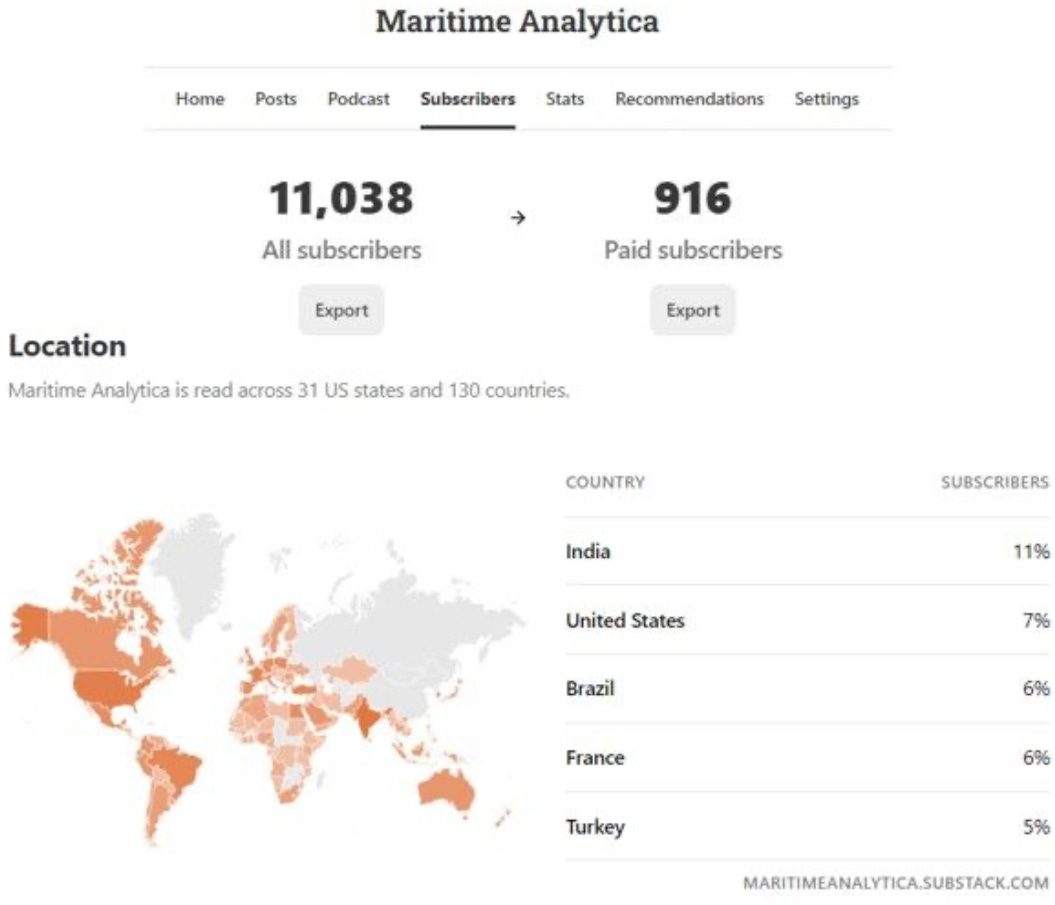
Task: Click Turkey's 5% value
Action: tap(1036, 826)
